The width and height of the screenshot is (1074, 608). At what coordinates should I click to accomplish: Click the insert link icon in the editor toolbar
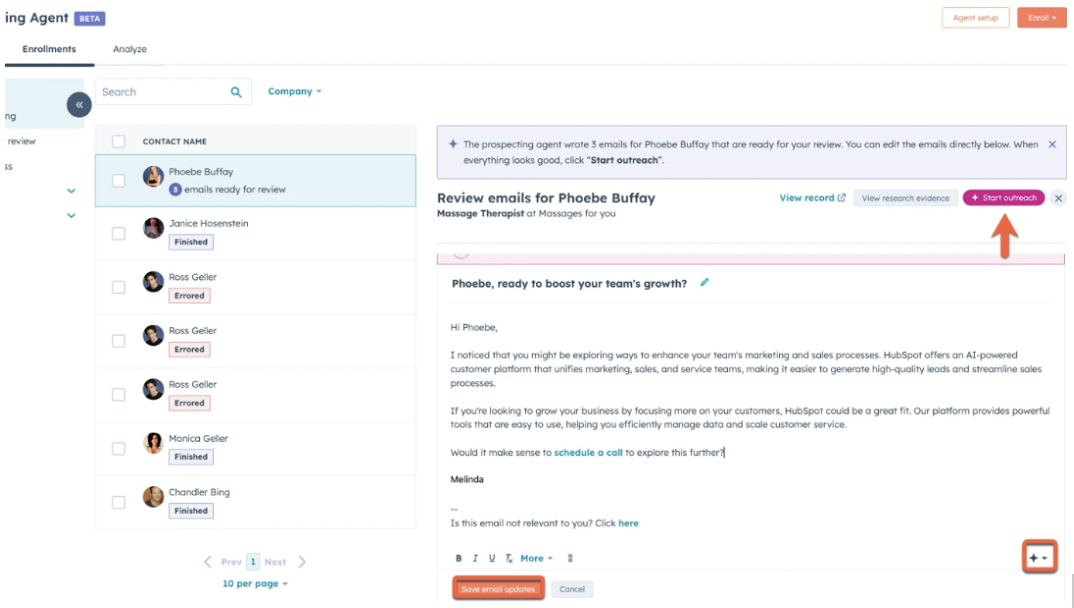[570, 558]
